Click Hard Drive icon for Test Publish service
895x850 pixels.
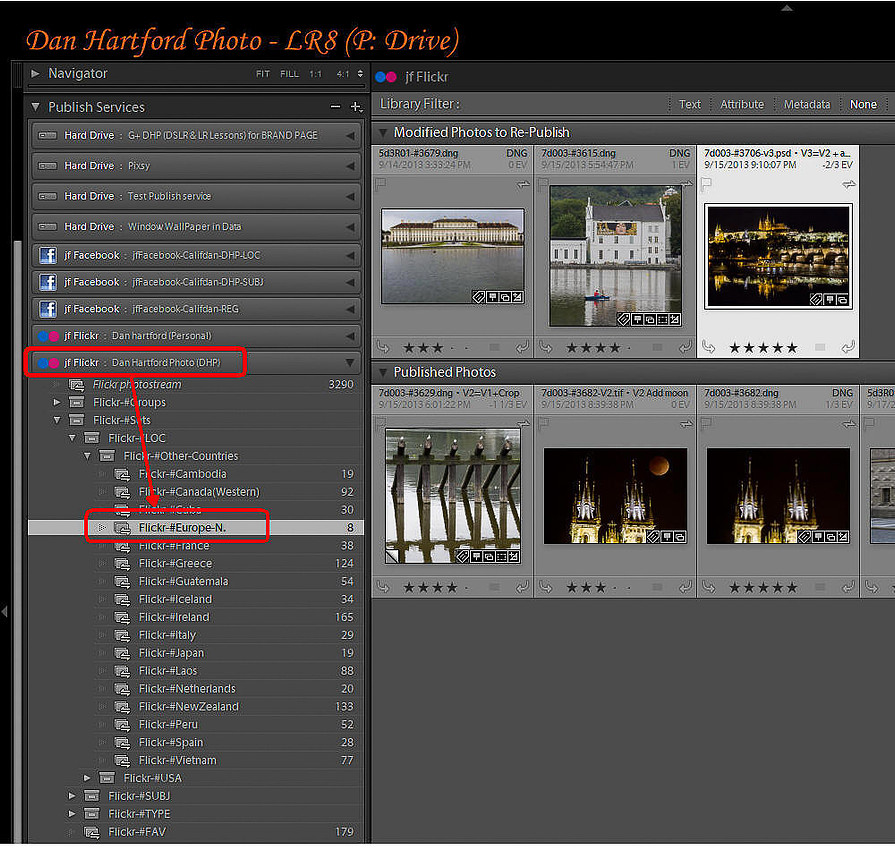[47, 196]
